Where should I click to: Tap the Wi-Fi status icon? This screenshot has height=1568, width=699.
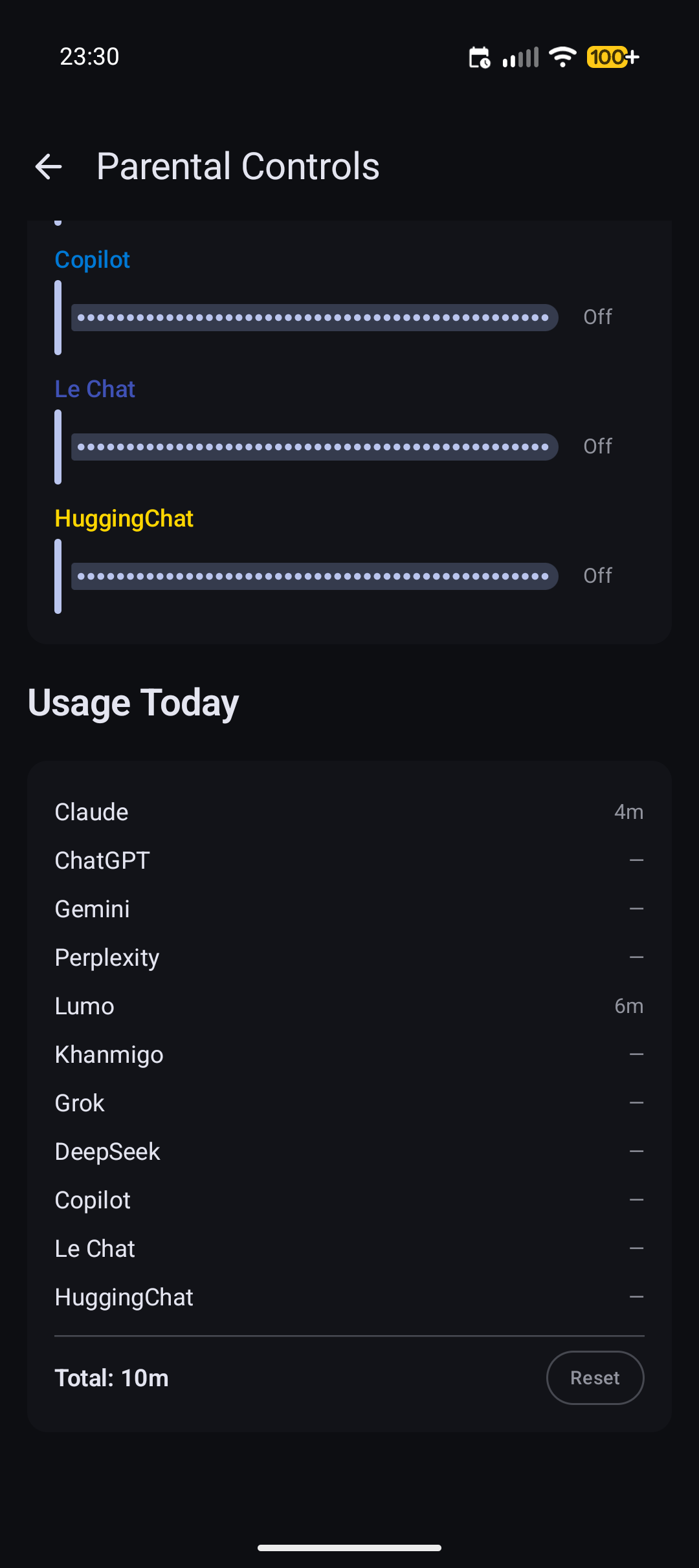(562, 57)
